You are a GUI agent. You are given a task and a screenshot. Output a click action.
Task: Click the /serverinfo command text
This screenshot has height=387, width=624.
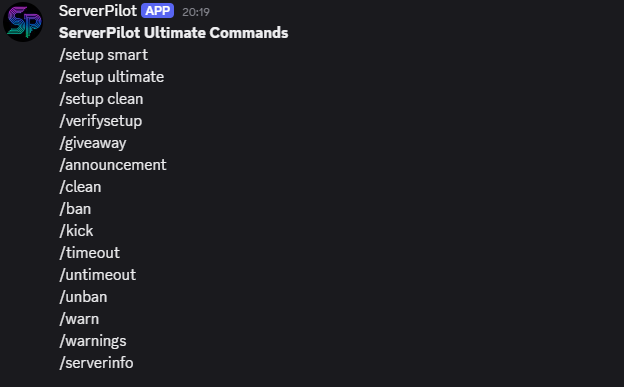[96, 363]
